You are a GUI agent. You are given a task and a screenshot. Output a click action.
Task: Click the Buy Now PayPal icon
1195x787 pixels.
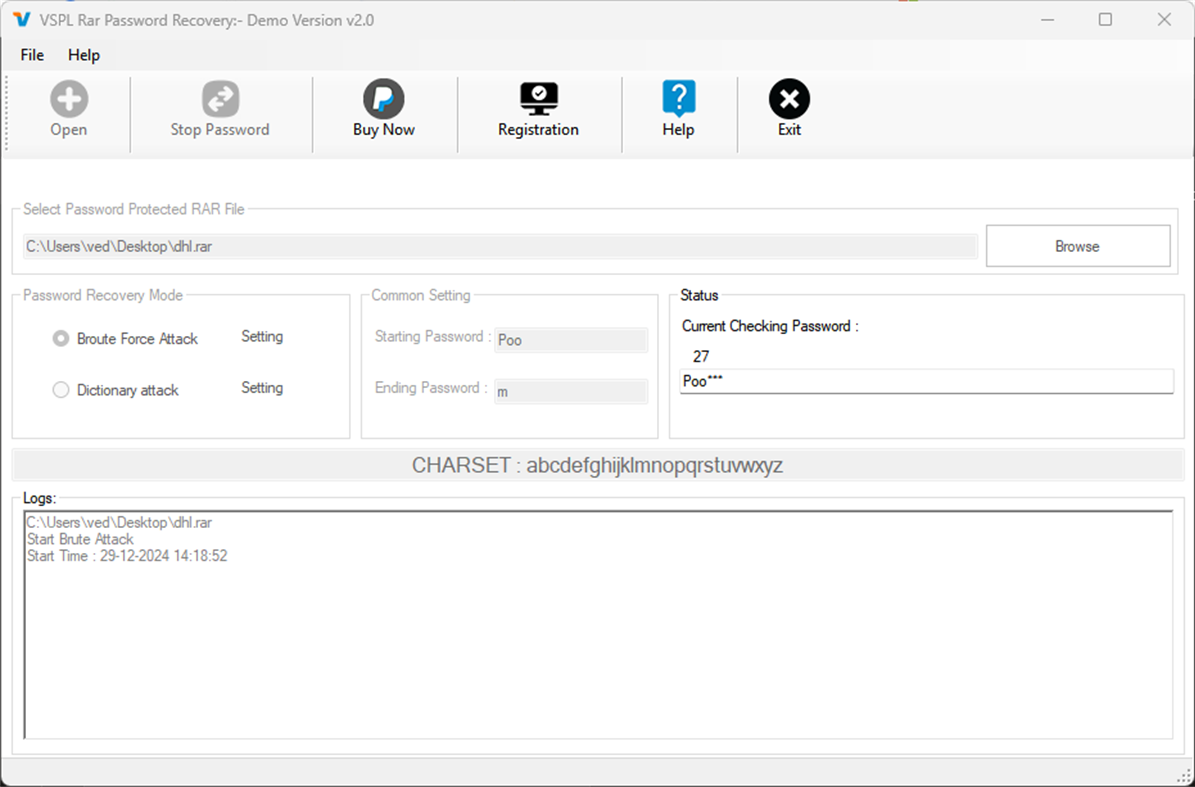click(x=383, y=99)
